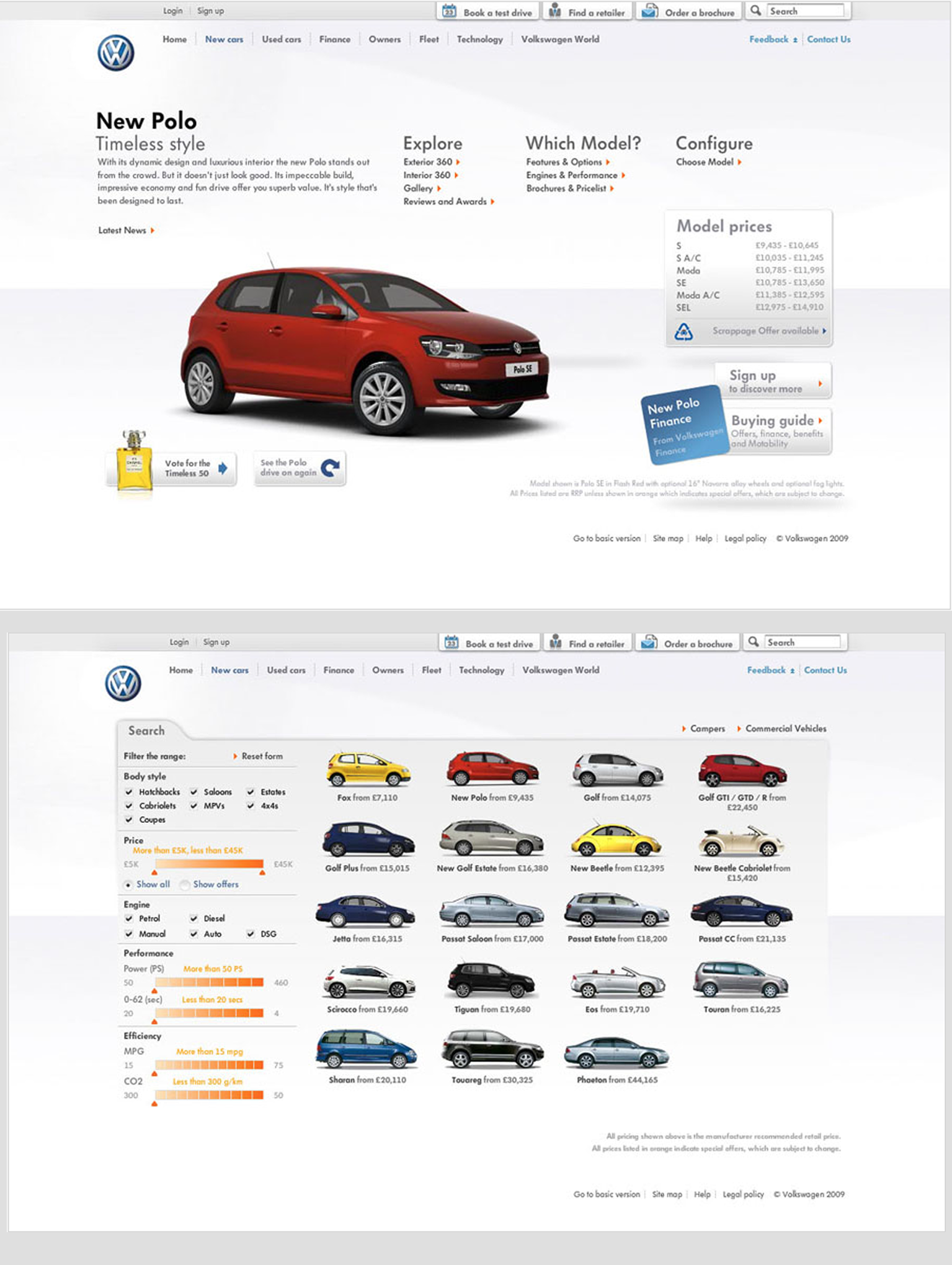952x1265 pixels.
Task: Click the Sign up to discover more button
Action: tap(773, 381)
